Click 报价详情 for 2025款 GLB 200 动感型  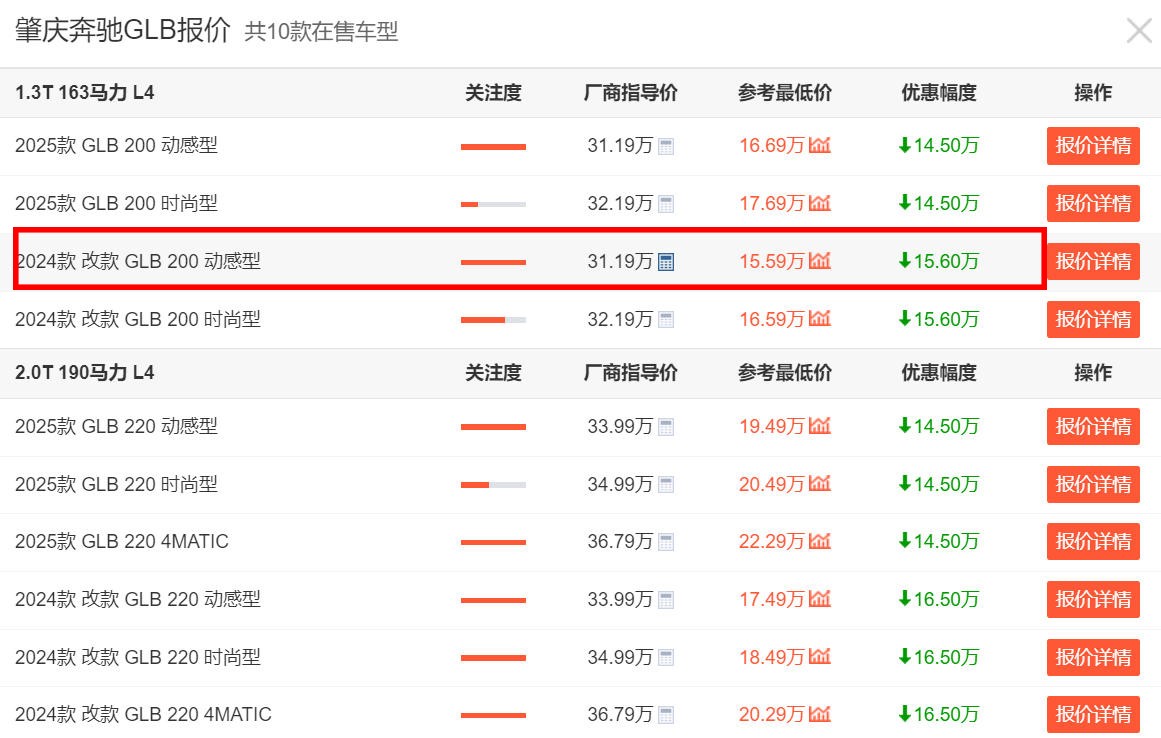[x=1093, y=146]
